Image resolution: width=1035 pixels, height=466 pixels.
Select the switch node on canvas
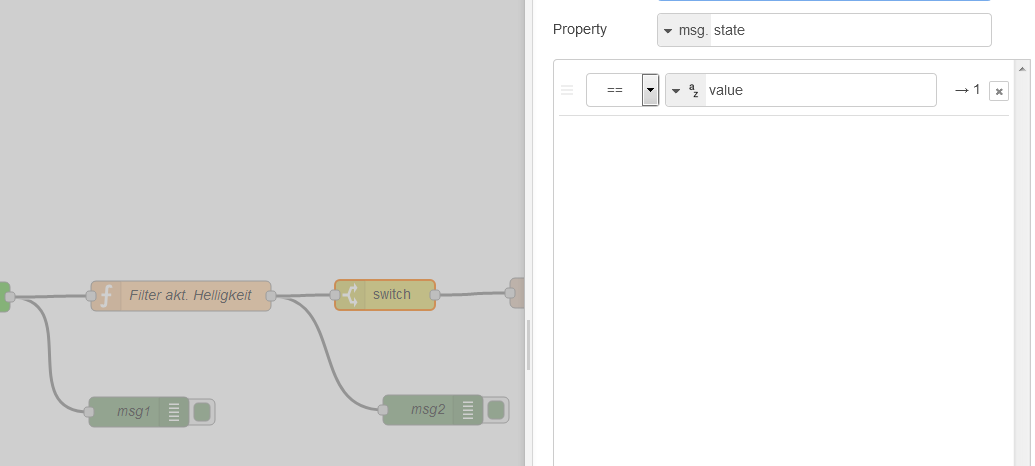385,294
